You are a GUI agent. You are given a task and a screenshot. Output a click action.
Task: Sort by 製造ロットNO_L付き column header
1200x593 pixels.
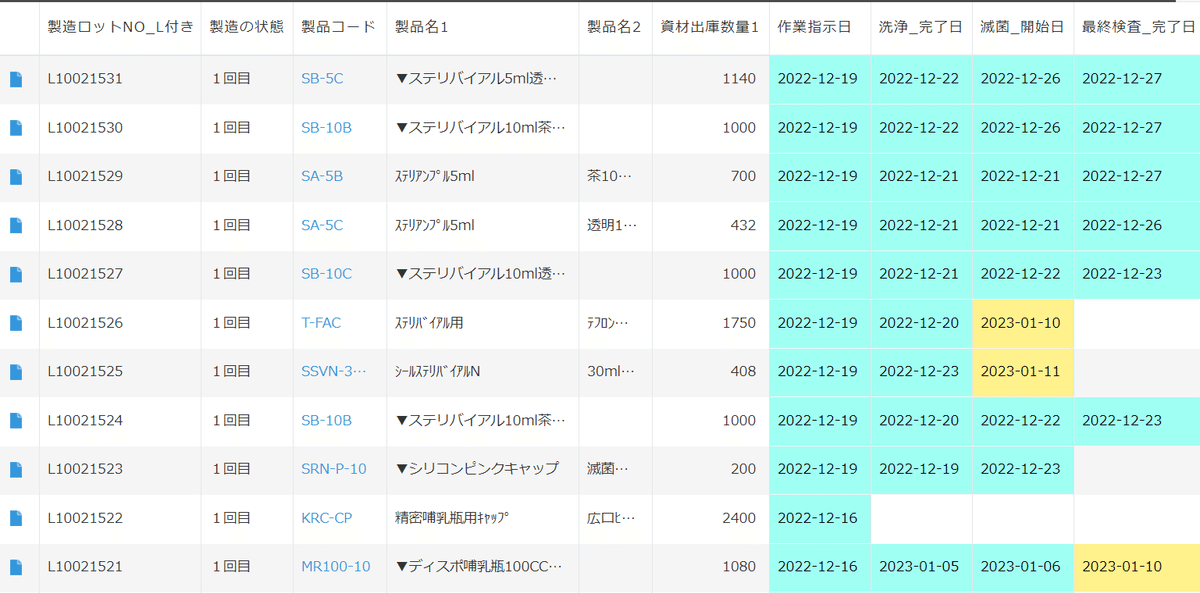[121, 27]
